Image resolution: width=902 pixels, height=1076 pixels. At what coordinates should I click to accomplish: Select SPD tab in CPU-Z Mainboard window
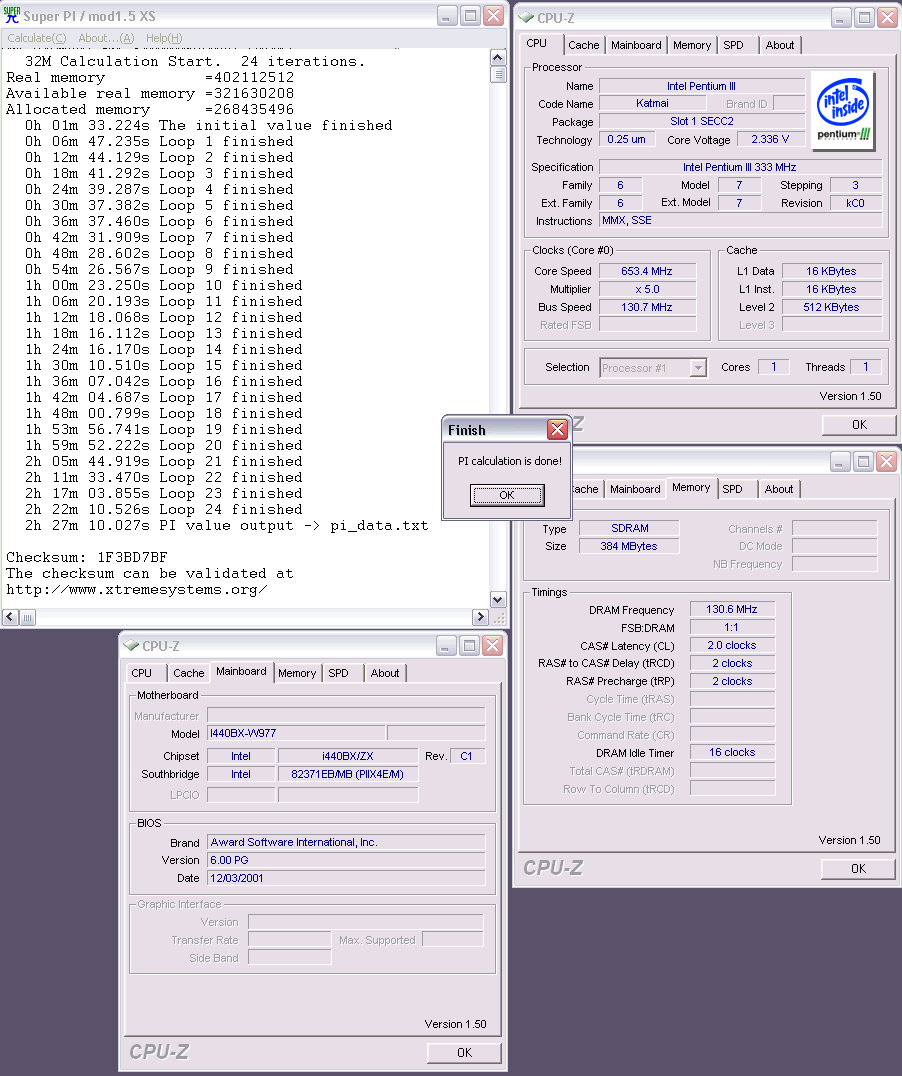click(x=338, y=673)
